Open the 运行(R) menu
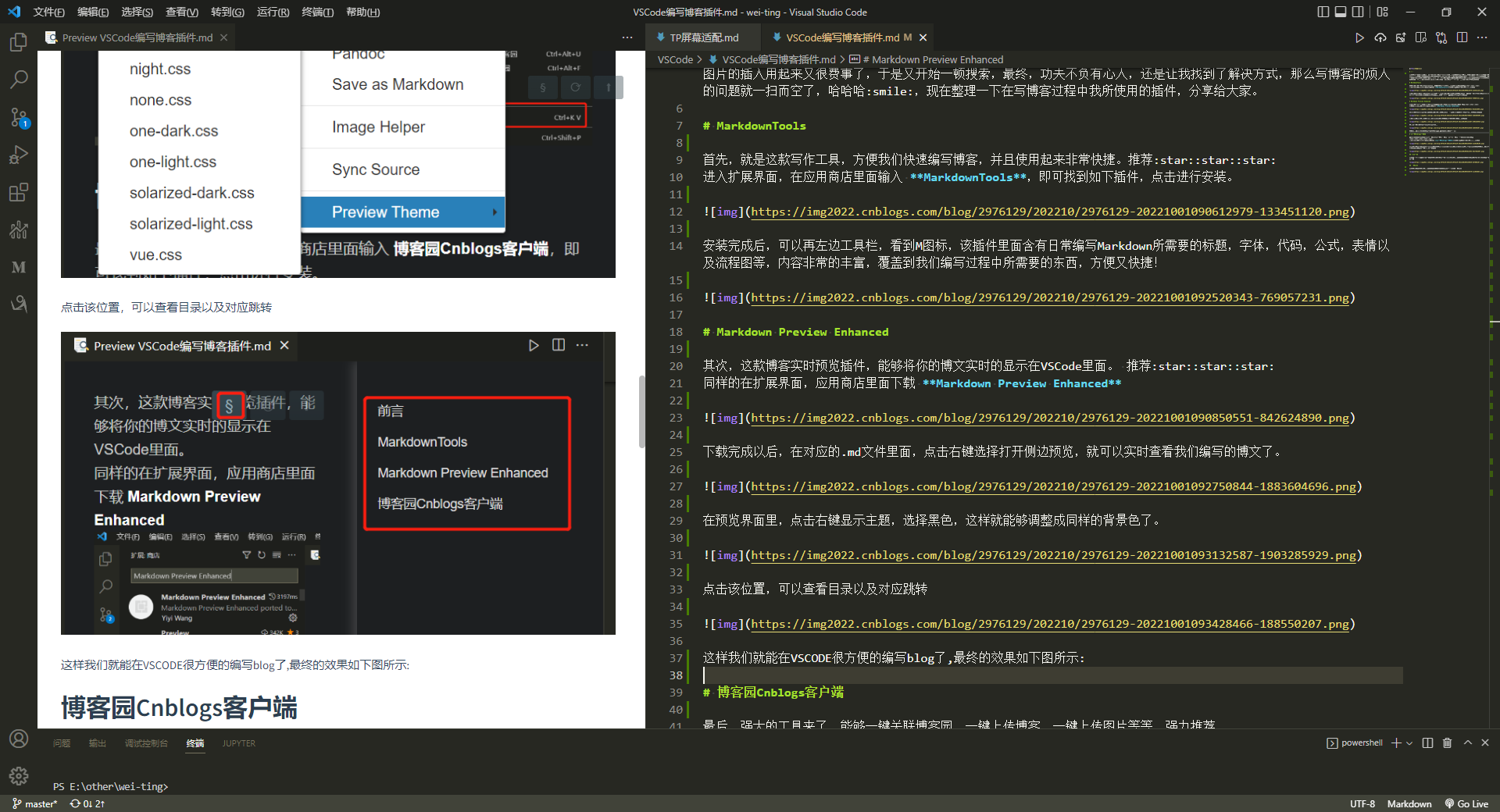This screenshot has height=812, width=1500. click(273, 12)
